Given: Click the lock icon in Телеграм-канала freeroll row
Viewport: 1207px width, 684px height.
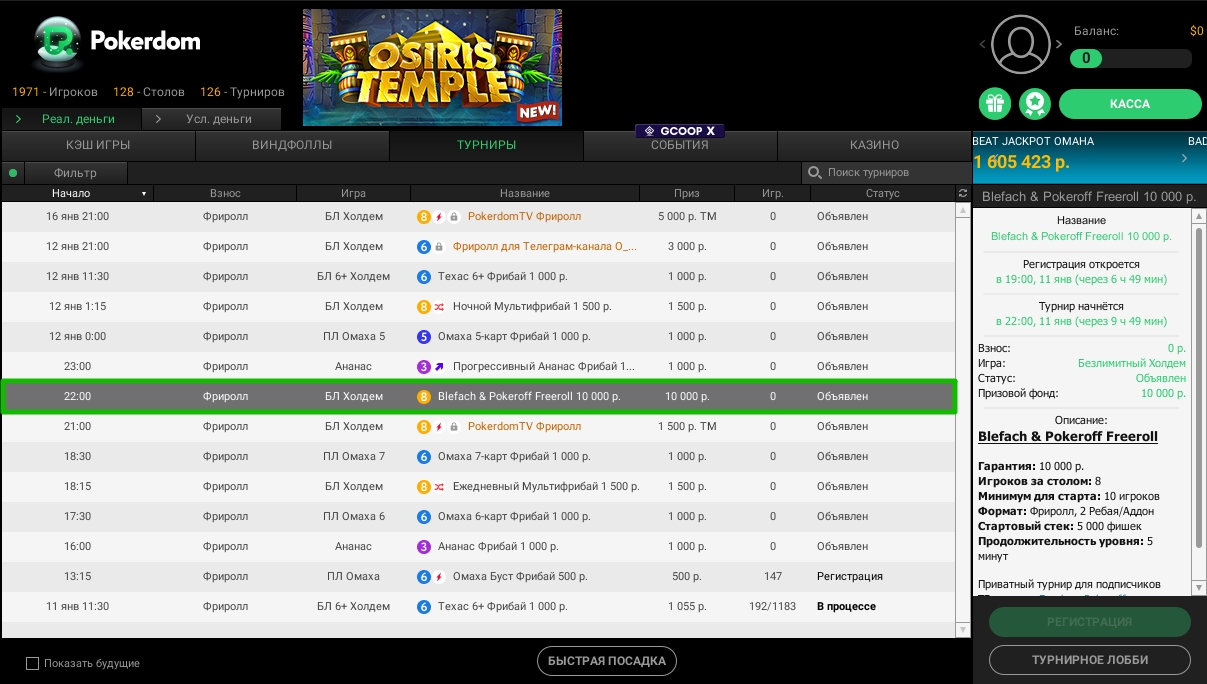Looking at the screenshot, I should point(438,246).
